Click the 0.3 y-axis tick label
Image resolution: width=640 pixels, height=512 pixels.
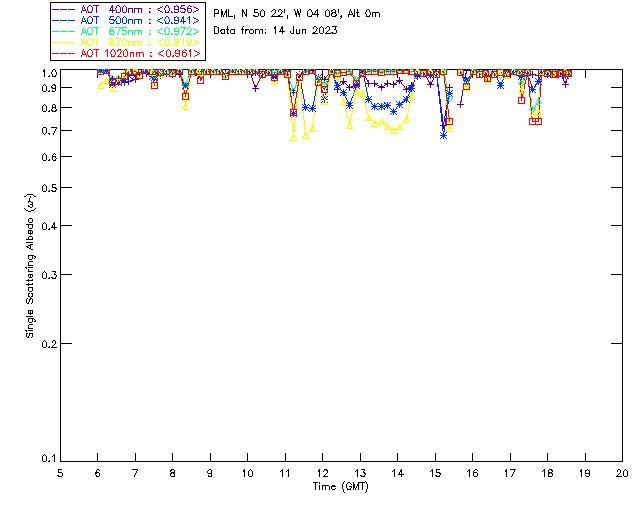(49, 275)
